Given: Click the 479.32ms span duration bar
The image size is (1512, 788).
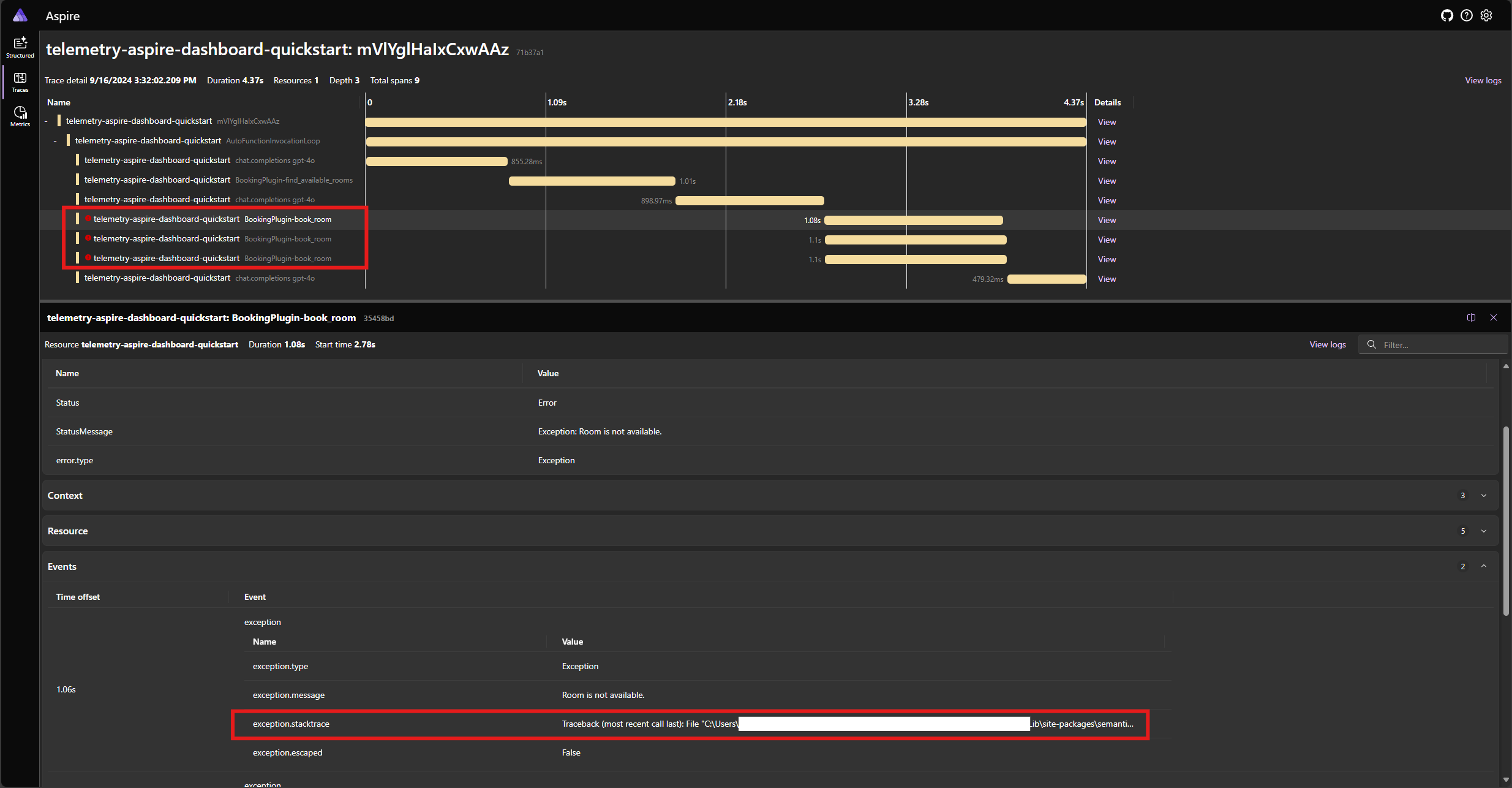Looking at the screenshot, I should 1047,279.
